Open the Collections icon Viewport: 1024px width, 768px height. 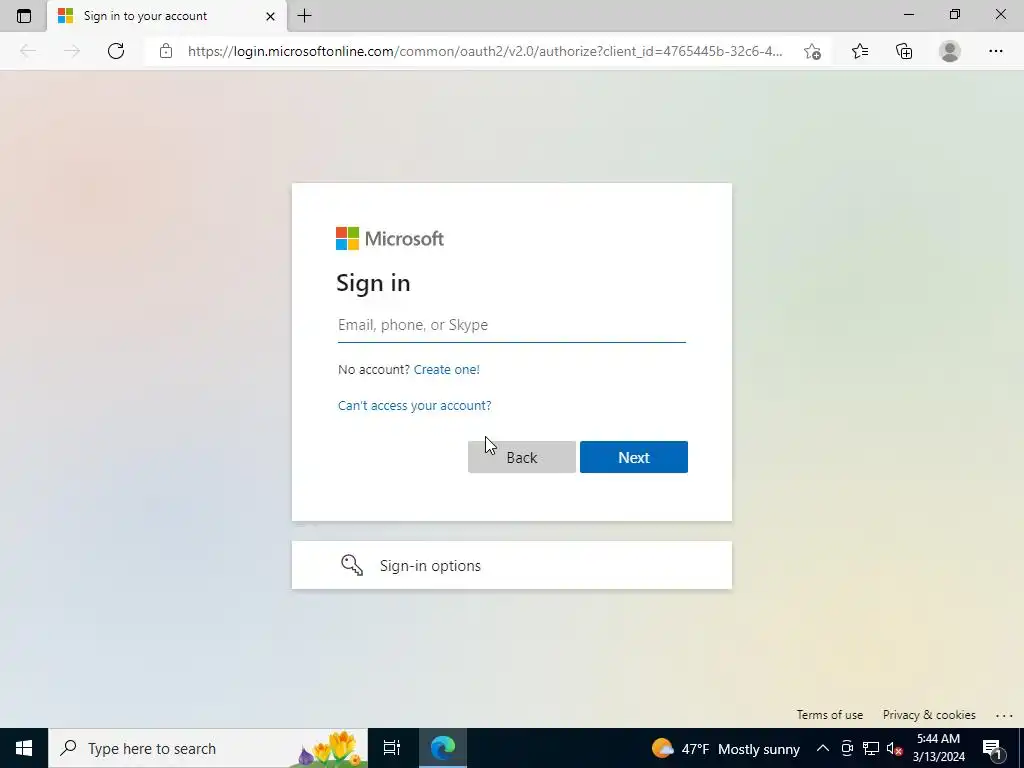click(904, 51)
